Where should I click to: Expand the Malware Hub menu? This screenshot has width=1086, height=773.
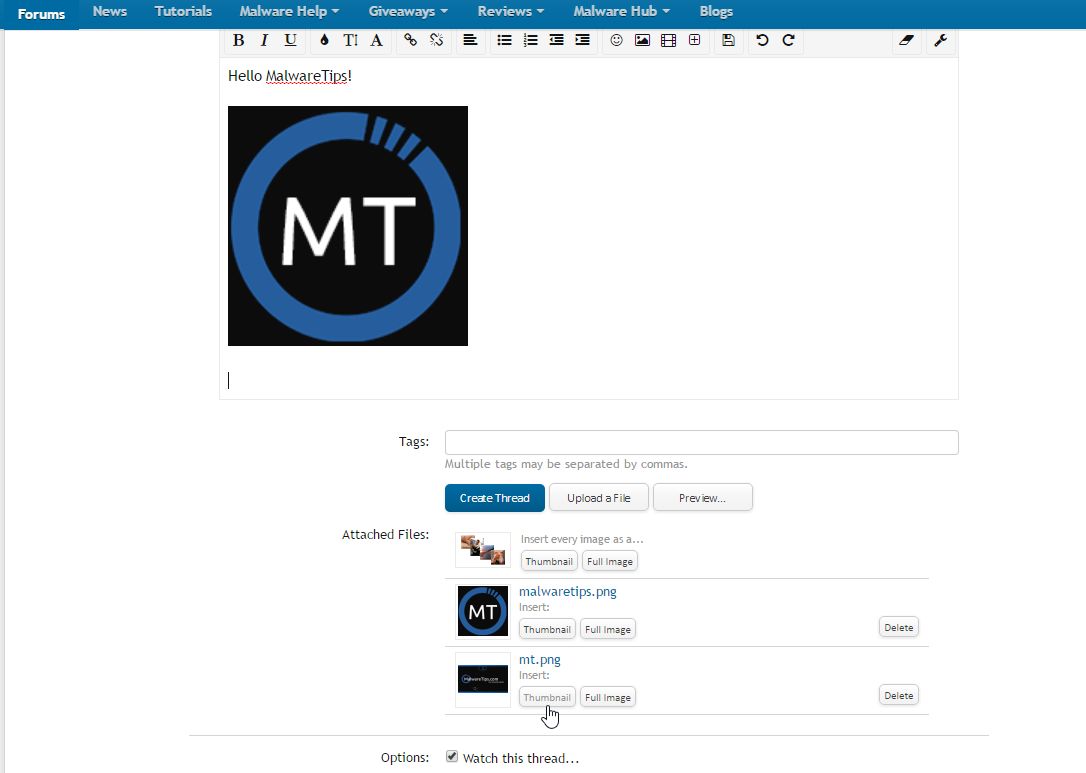[x=621, y=11]
